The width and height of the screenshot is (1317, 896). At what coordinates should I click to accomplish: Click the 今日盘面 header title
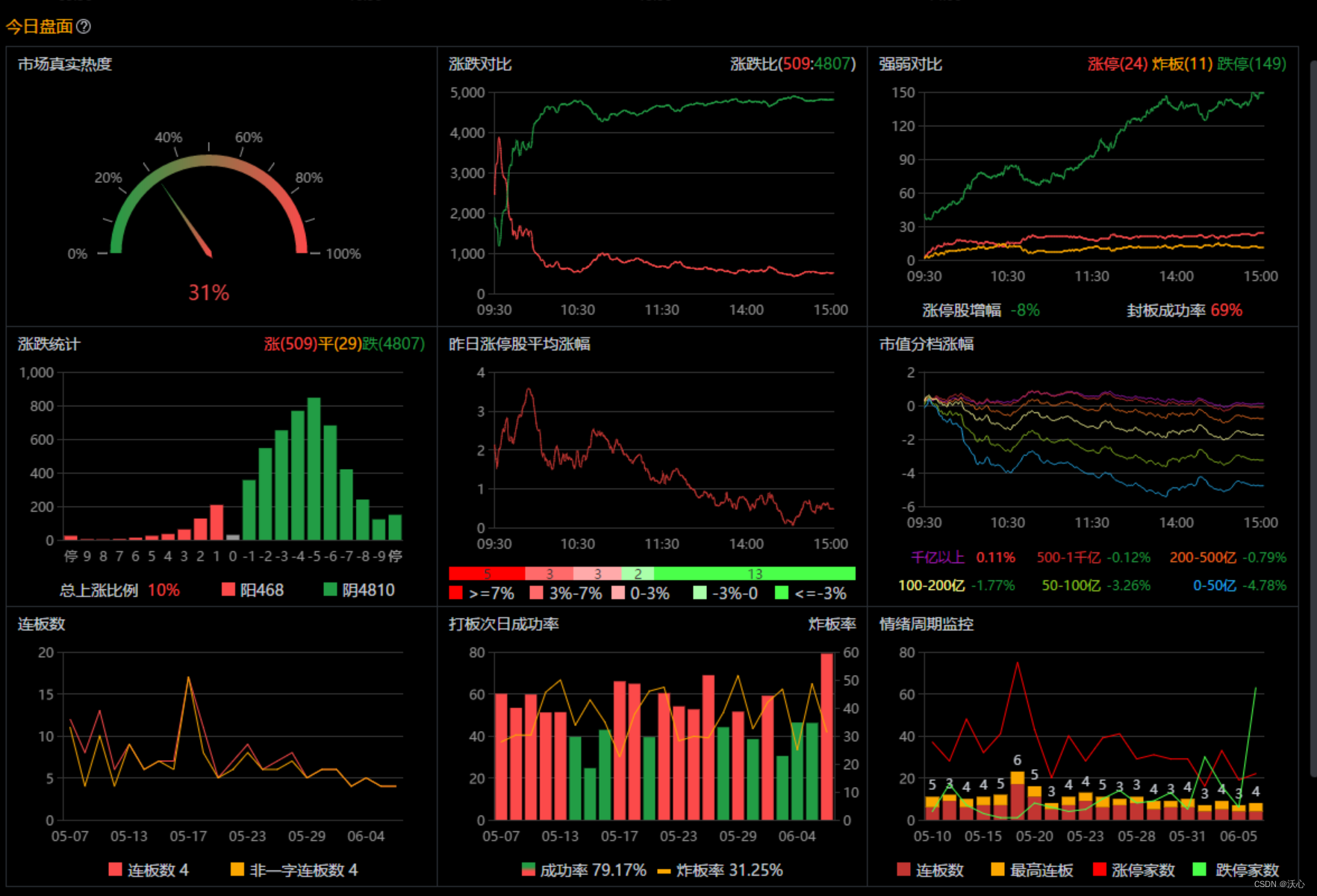pyautogui.click(x=40, y=26)
